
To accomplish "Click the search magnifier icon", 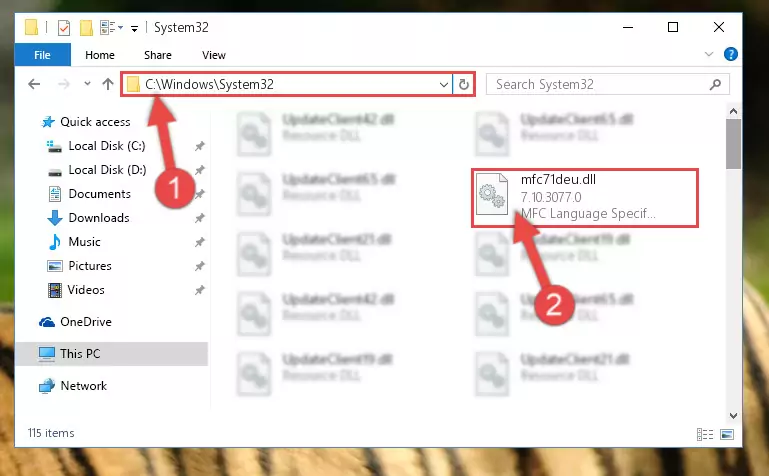I will coord(715,85).
